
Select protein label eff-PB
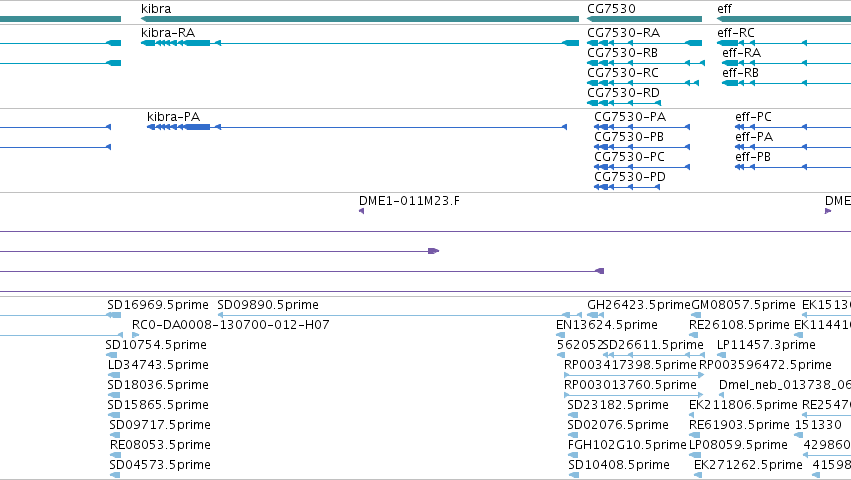tap(753, 157)
